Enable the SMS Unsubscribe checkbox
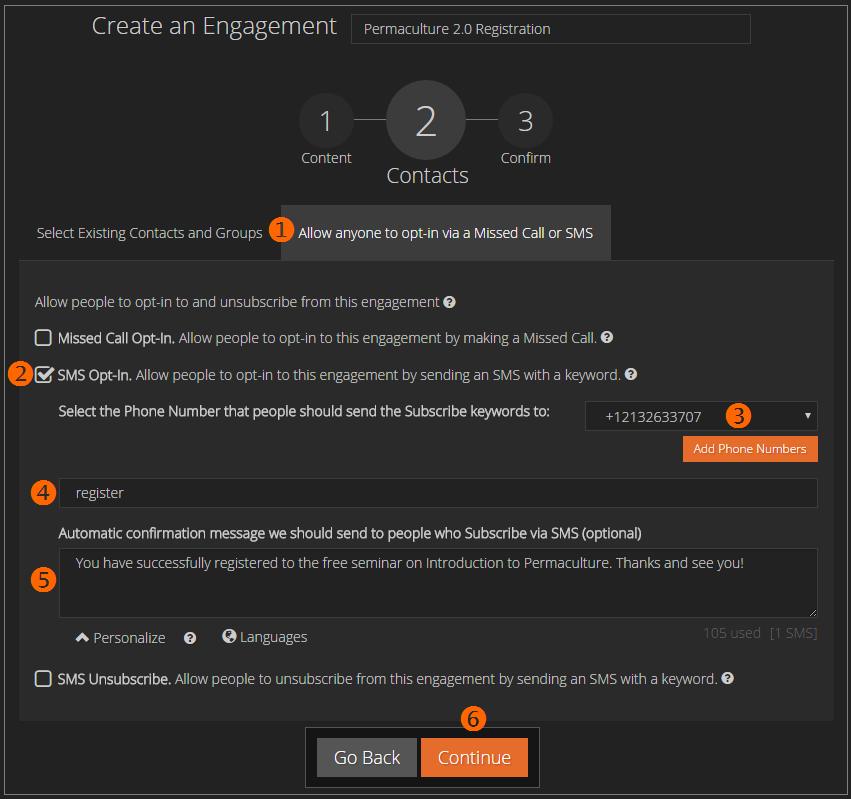This screenshot has height=799, width=851. tap(43, 679)
